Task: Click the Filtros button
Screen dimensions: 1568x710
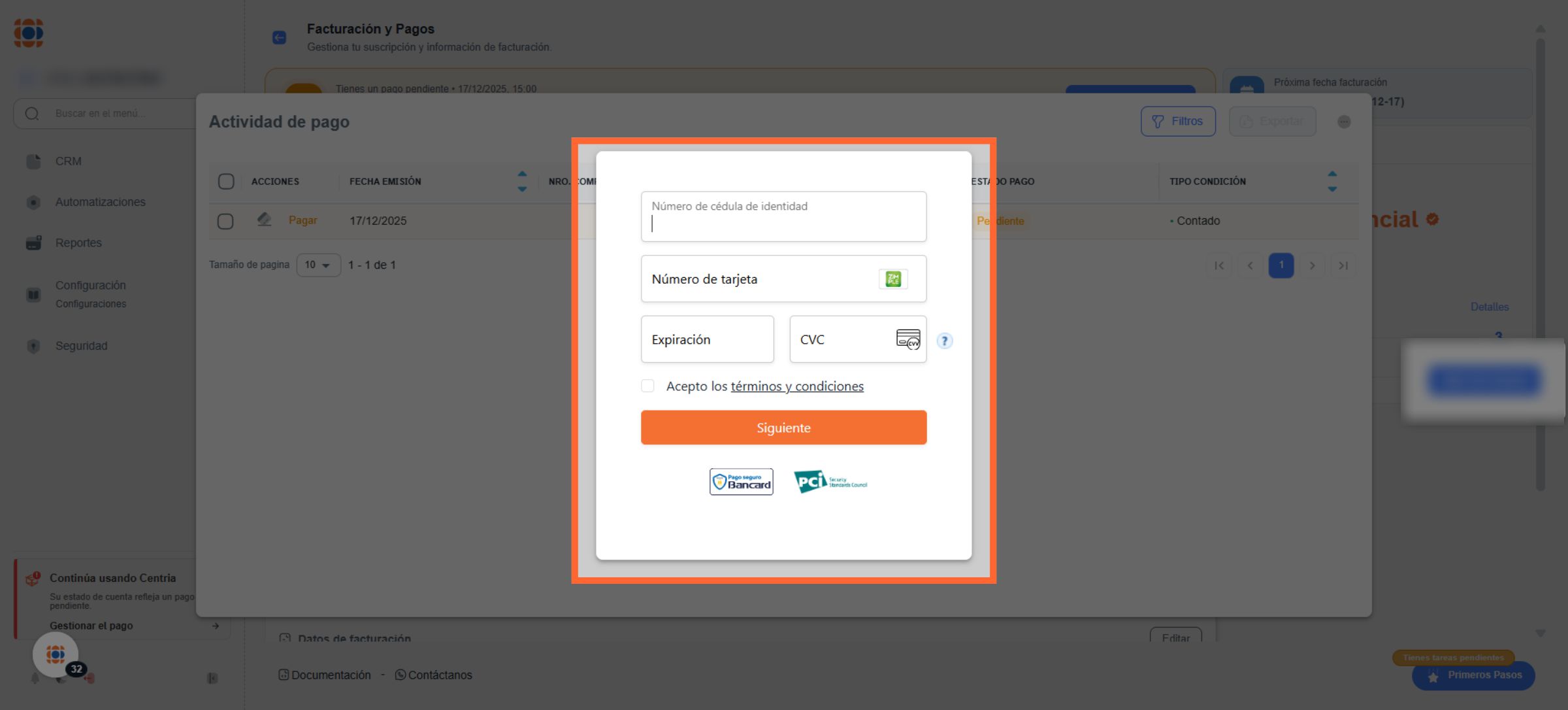Action: coord(1177,122)
